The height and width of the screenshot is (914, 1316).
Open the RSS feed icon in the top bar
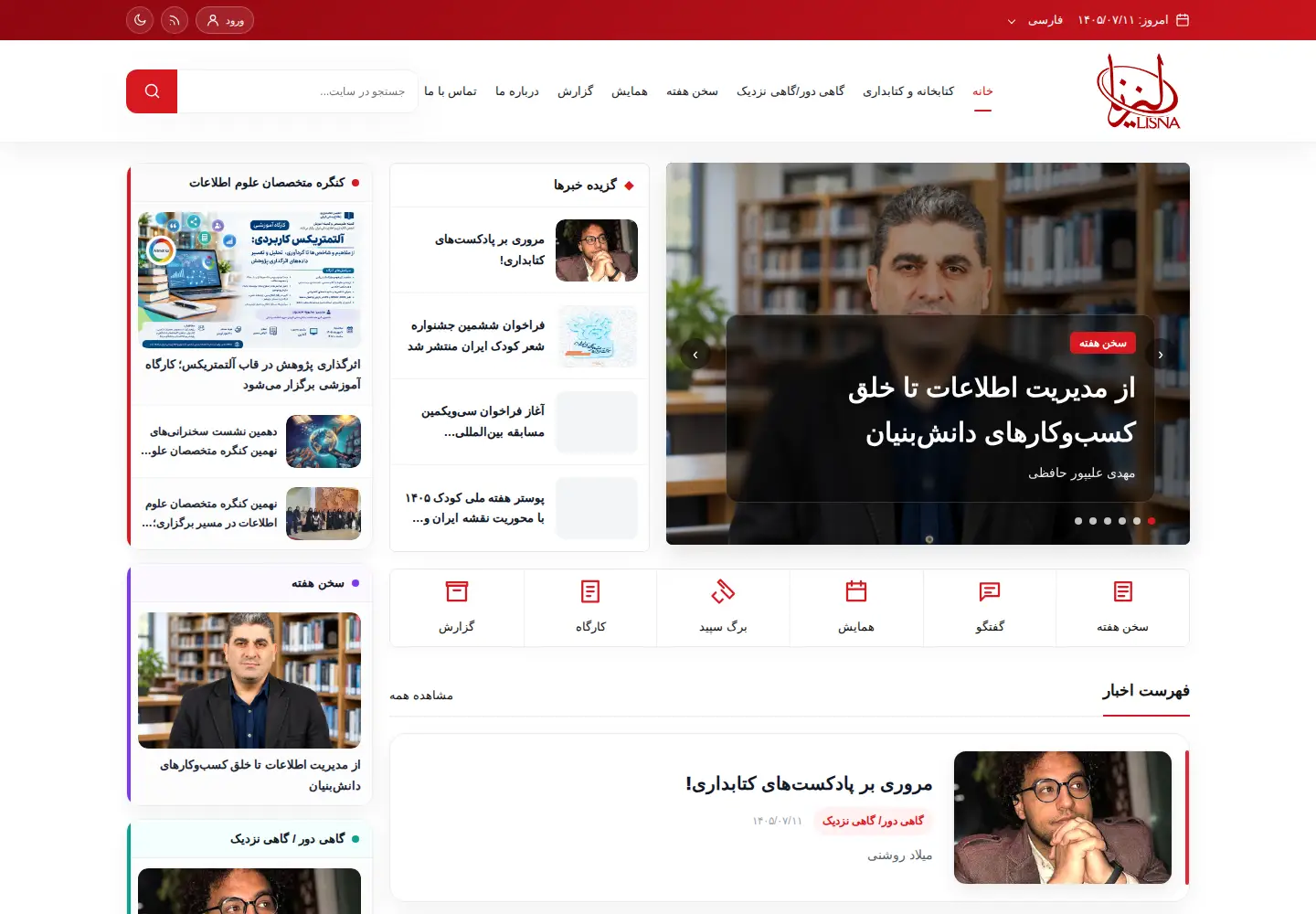click(x=175, y=20)
